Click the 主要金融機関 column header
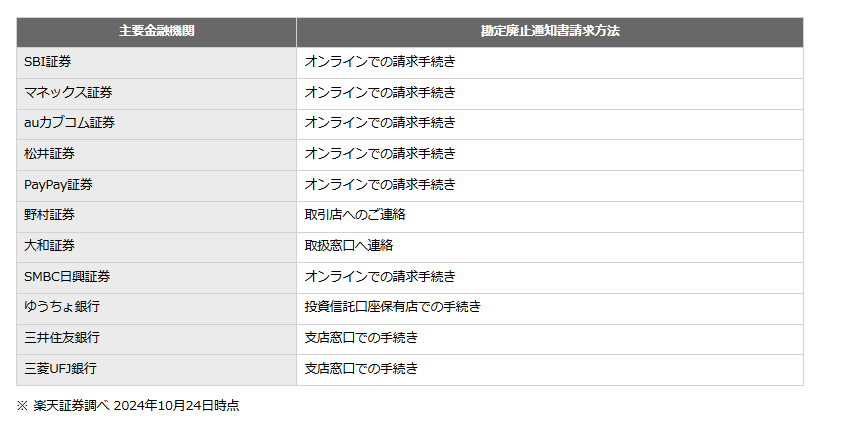This screenshot has height=440, width=843. click(x=156, y=32)
